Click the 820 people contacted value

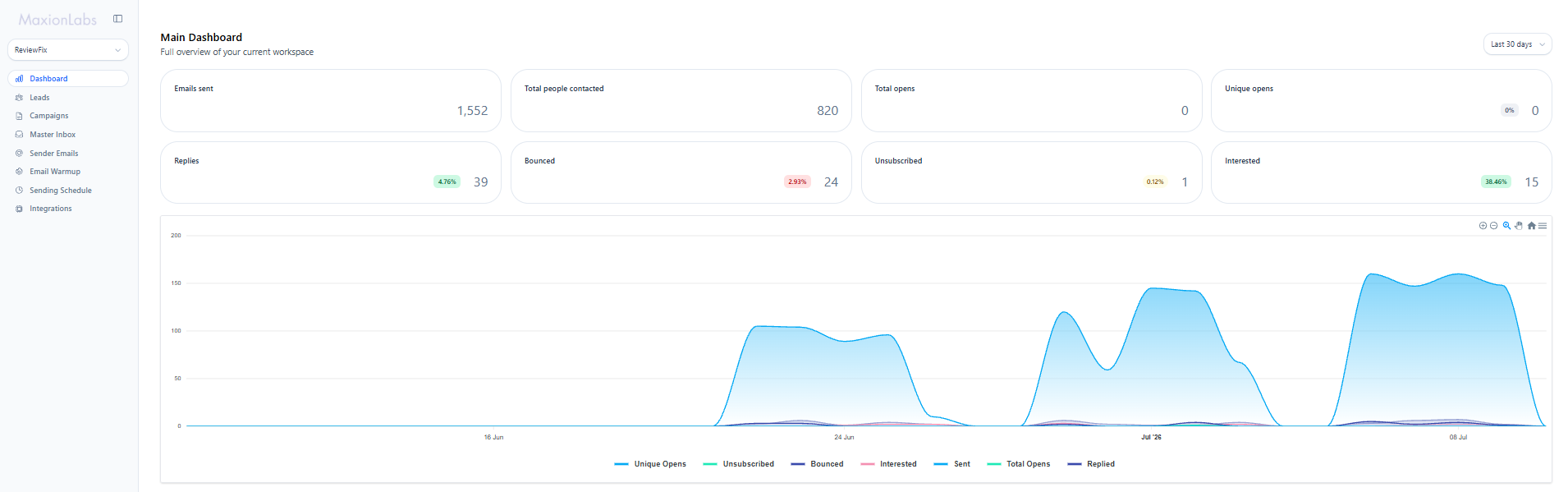pos(828,111)
